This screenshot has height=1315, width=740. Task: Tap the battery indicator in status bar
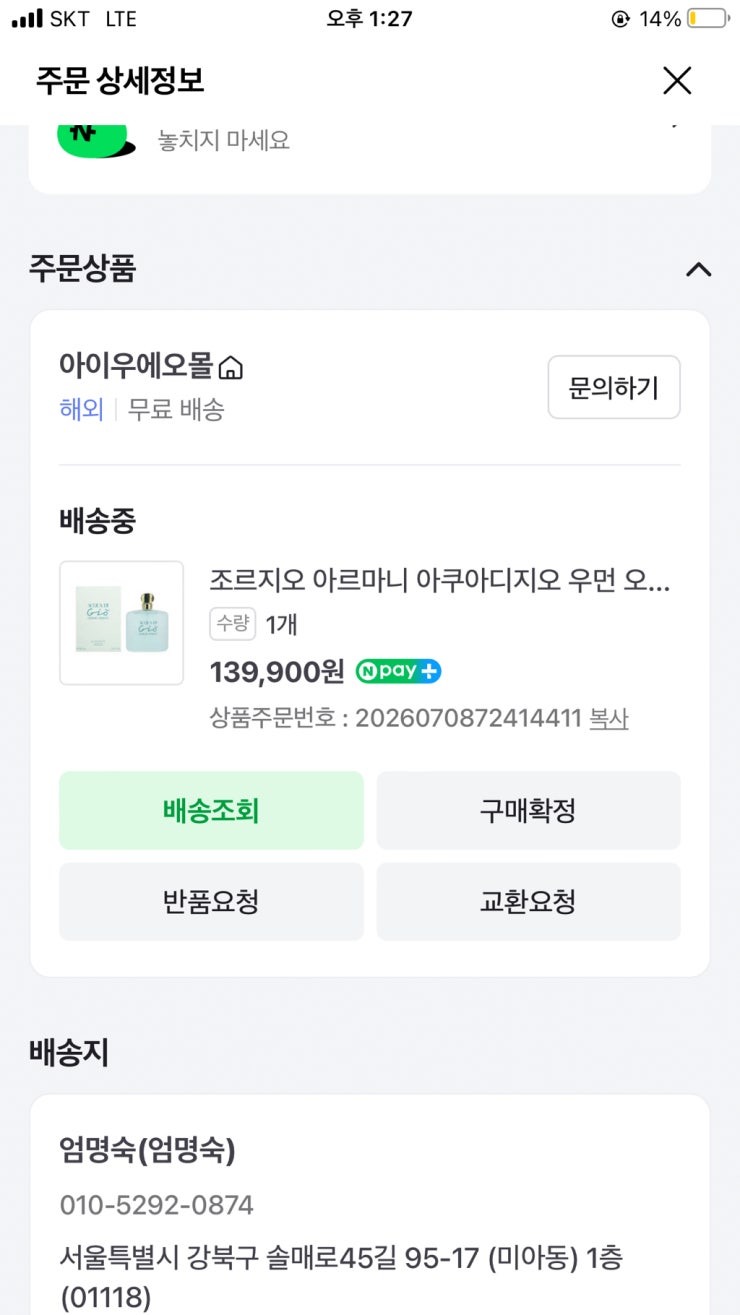coord(708,18)
